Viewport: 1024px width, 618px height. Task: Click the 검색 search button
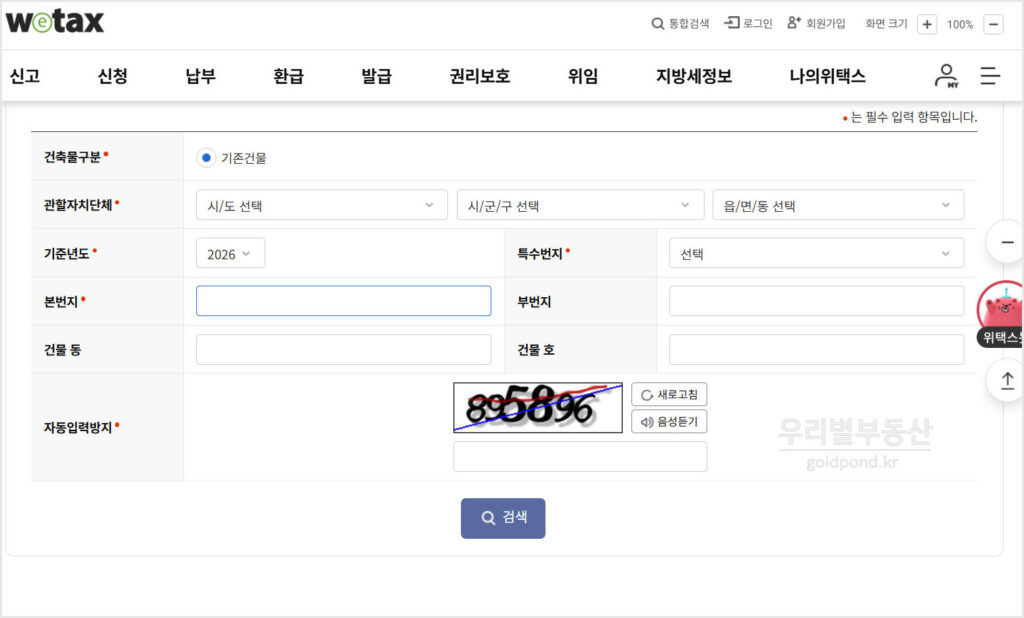point(503,518)
